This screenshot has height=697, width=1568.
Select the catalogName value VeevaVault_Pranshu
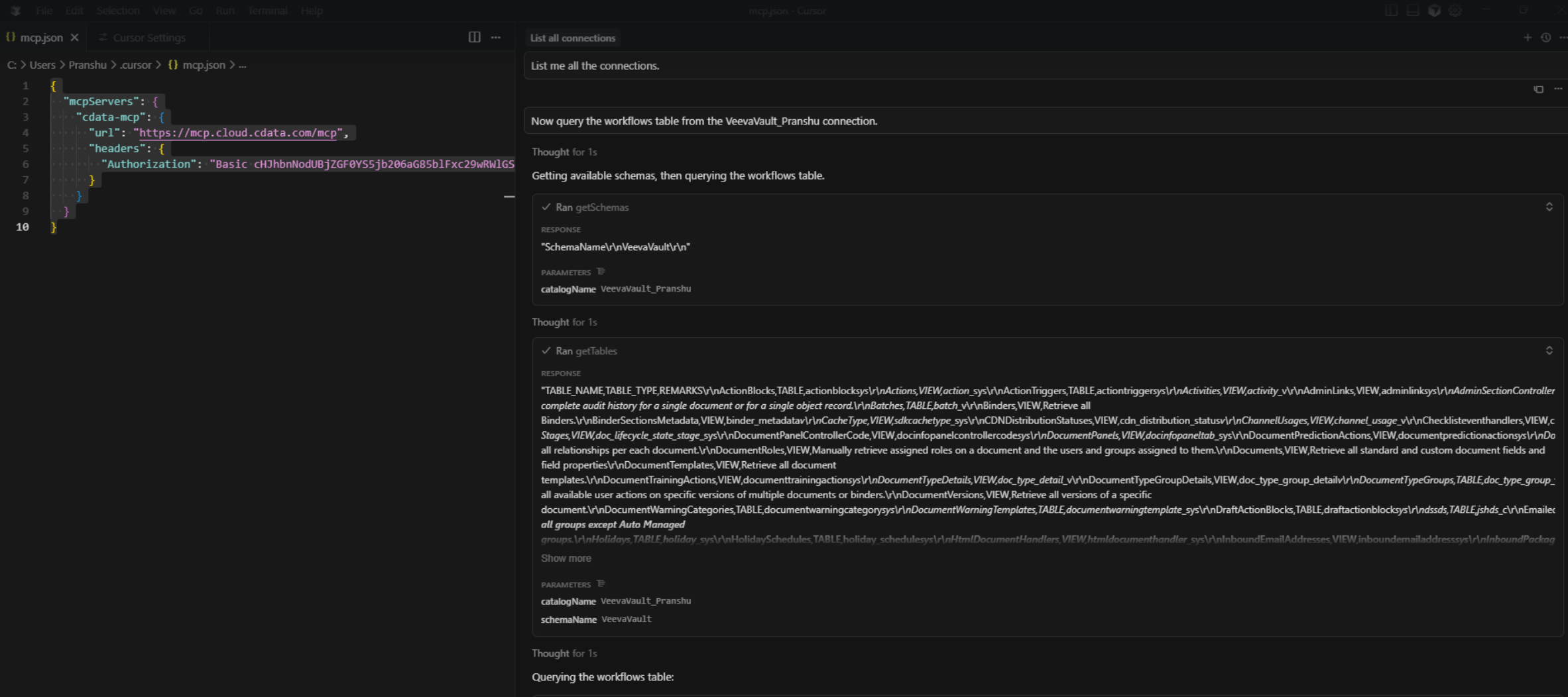pos(646,289)
